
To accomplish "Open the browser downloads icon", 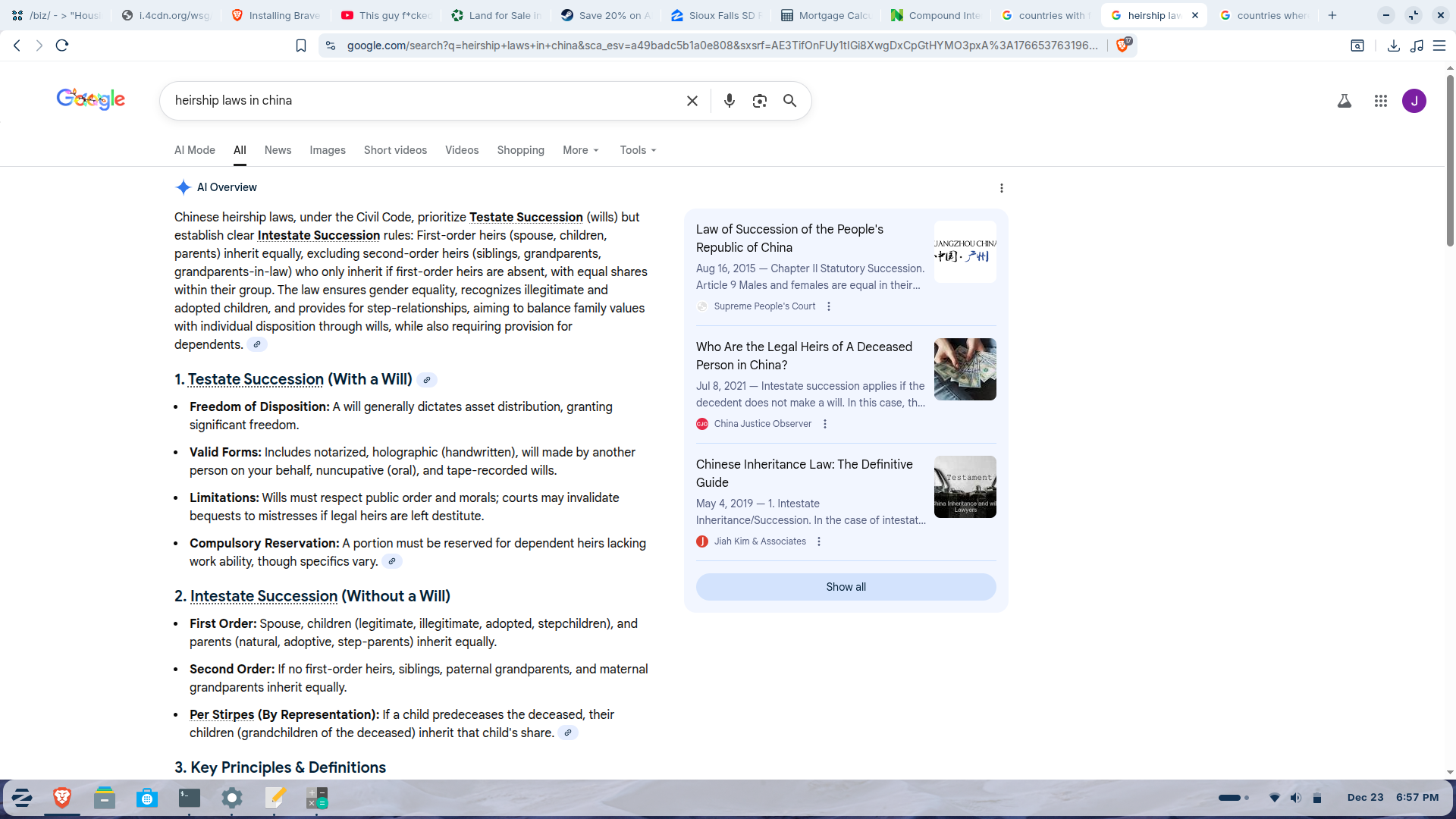I will (x=1393, y=45).
